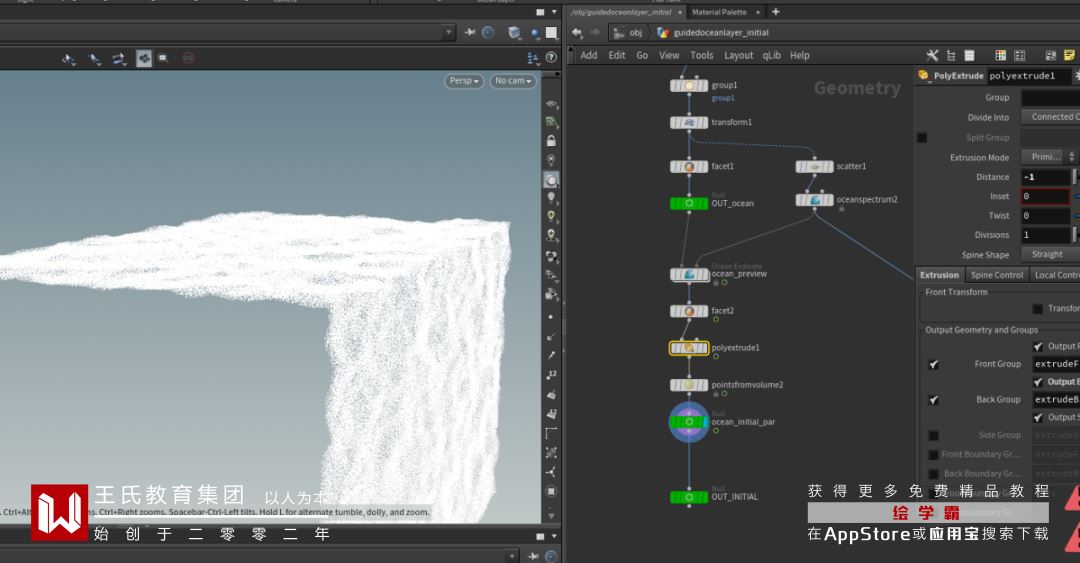Open the wrench tools icon in network toolbar
The image size is (1080, 563).
click(x=933, y=56)
